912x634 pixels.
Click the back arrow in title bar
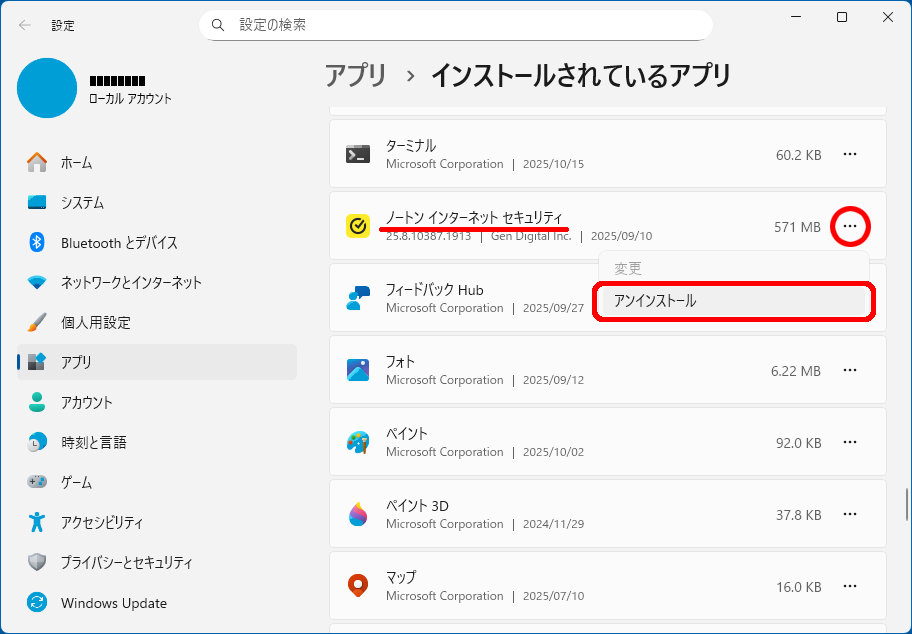coord(25,25)
